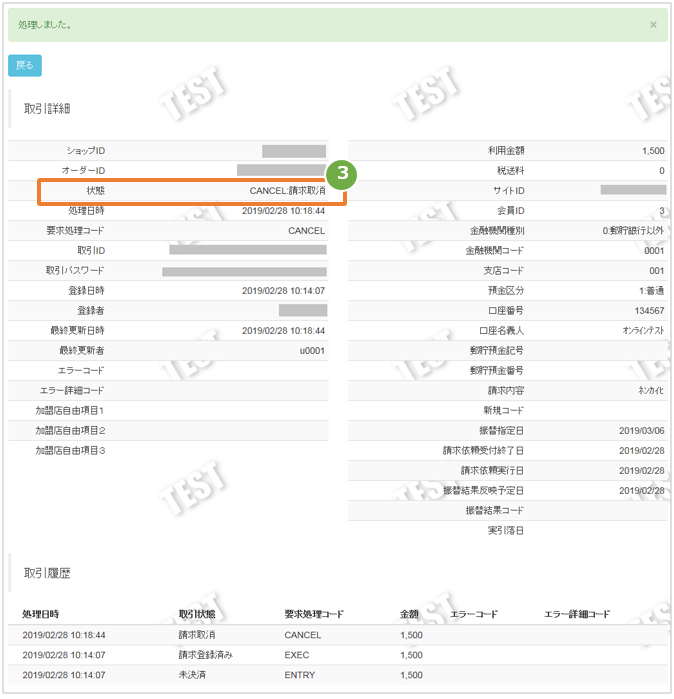The image size is (674, 699).
Task: Click the 最終更新者 value u0001
Action: [x=312, y=351]
